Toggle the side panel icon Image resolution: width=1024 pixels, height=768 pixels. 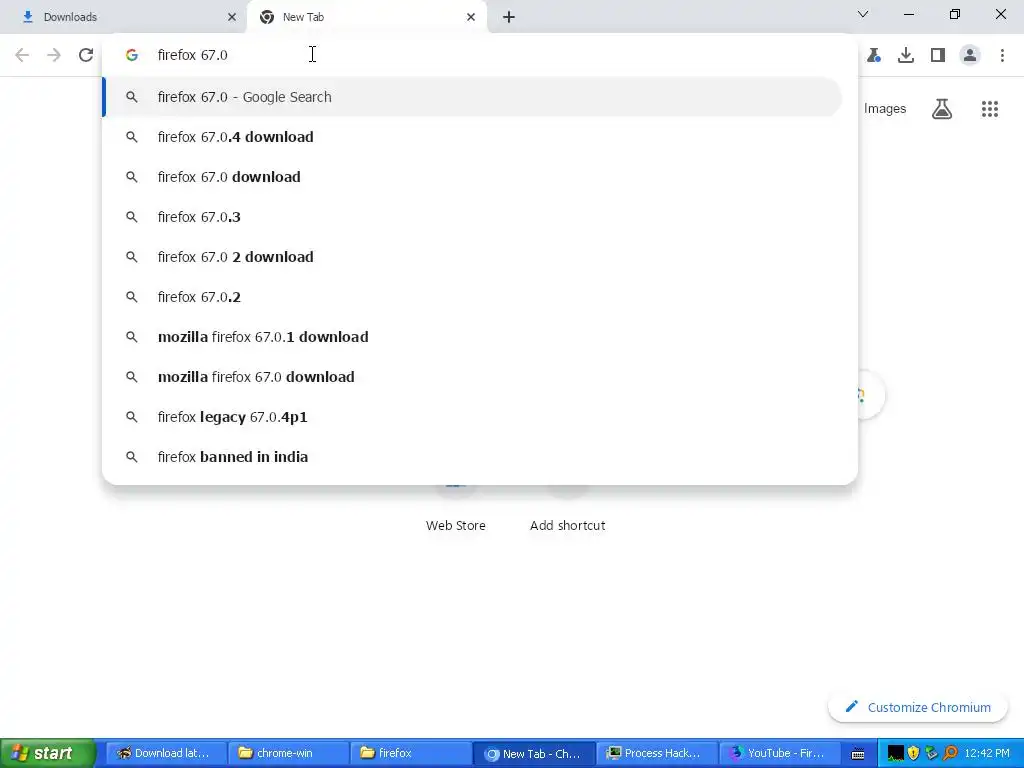click(938, 55)
